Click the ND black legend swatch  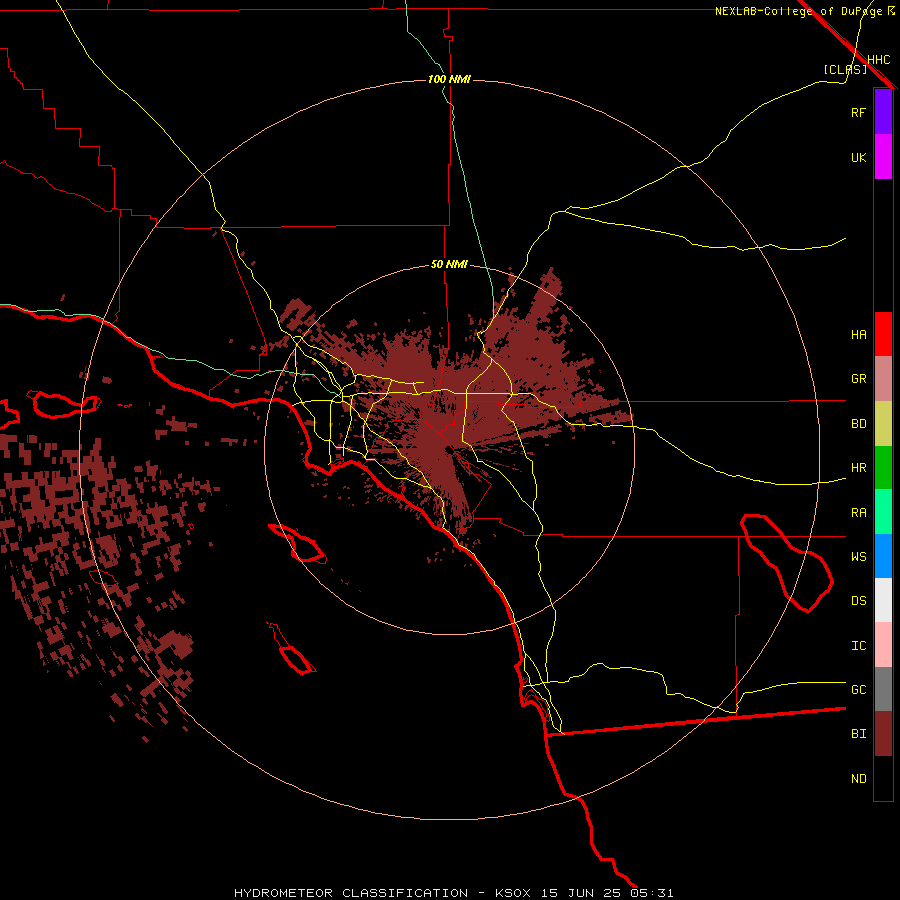pyautogui.click(x=883, y=778)
